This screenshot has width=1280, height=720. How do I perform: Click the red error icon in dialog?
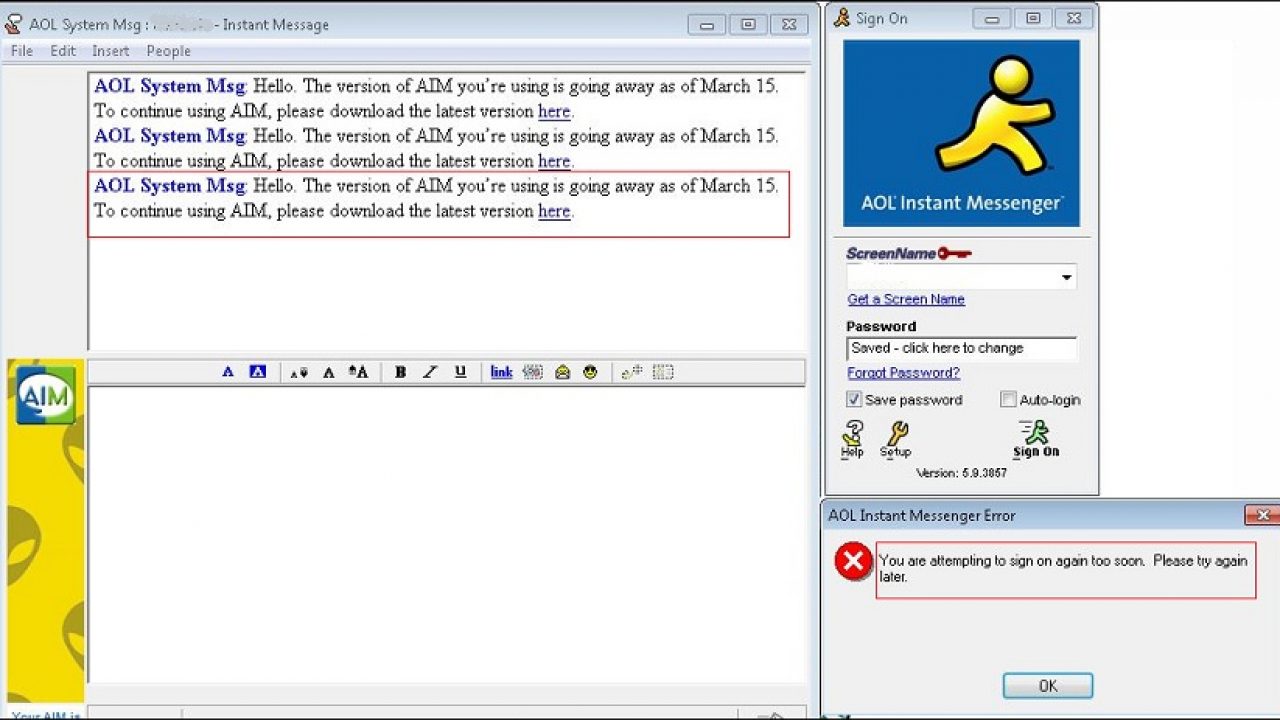point(853,562)
